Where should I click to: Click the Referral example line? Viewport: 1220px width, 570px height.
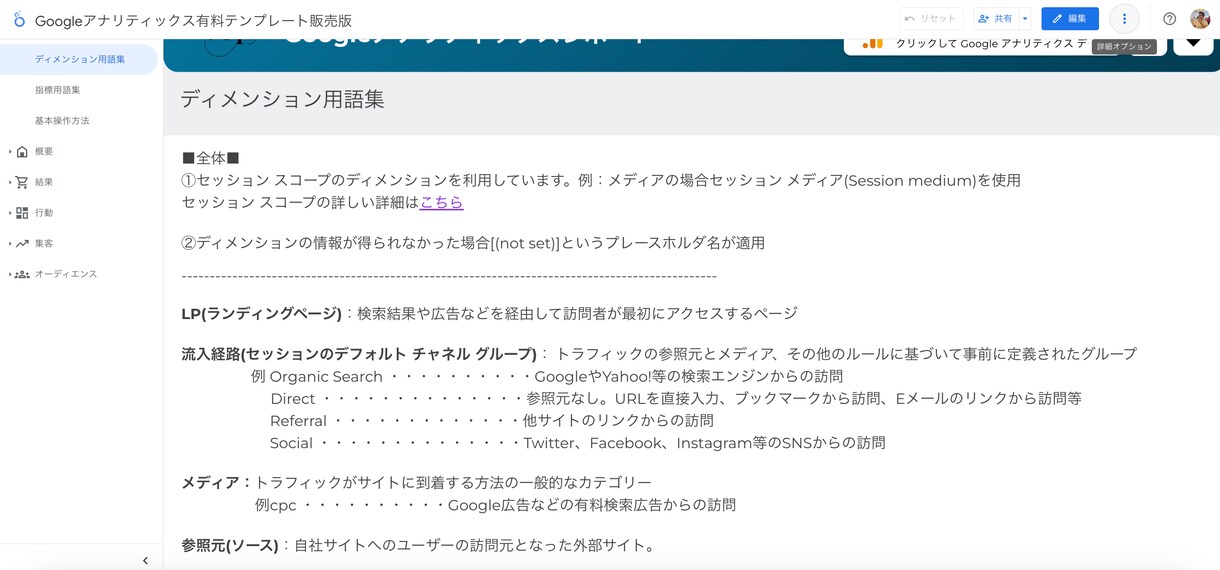492,420
